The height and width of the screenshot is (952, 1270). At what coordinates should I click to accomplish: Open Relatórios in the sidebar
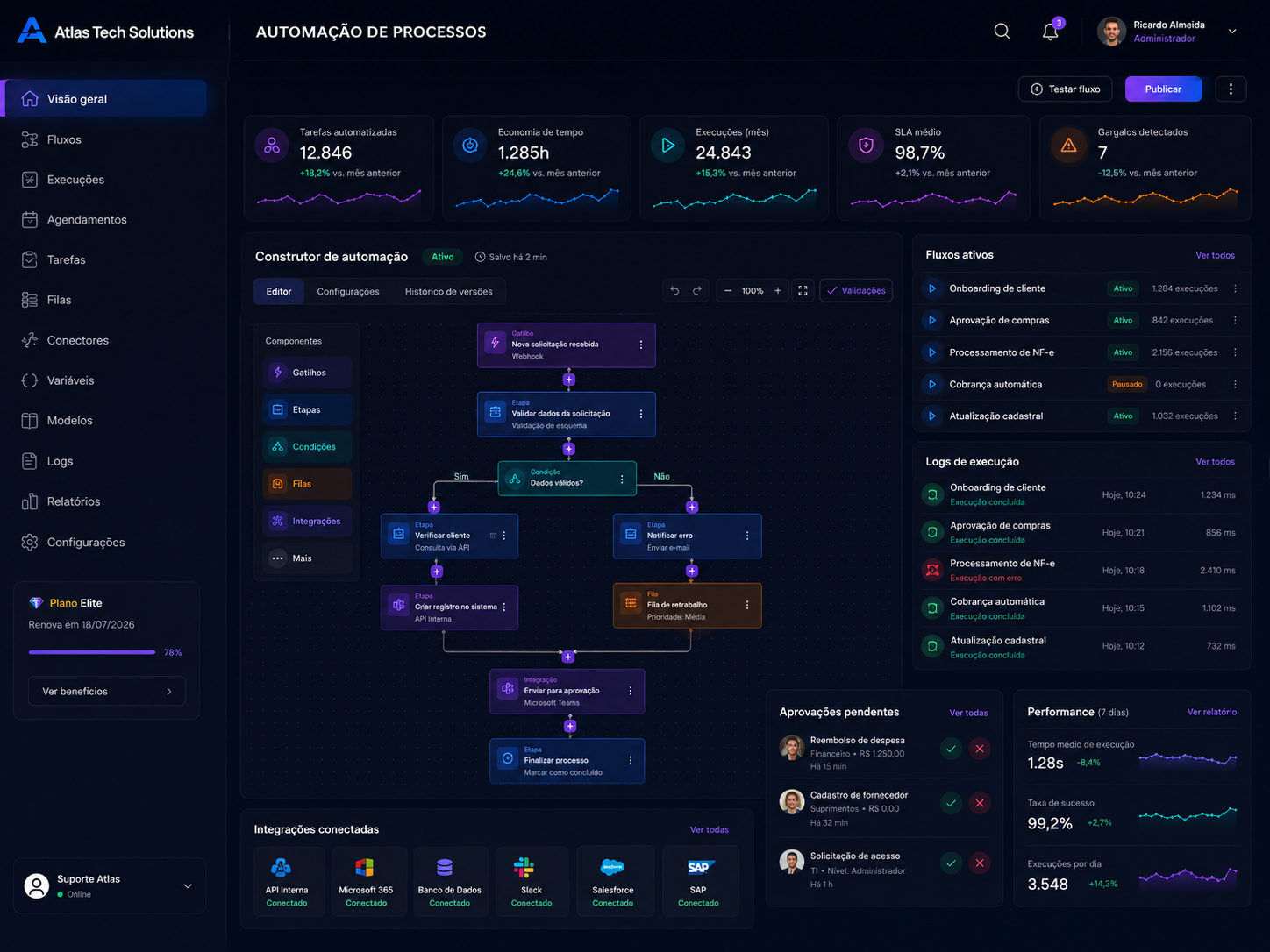(105, 501)
